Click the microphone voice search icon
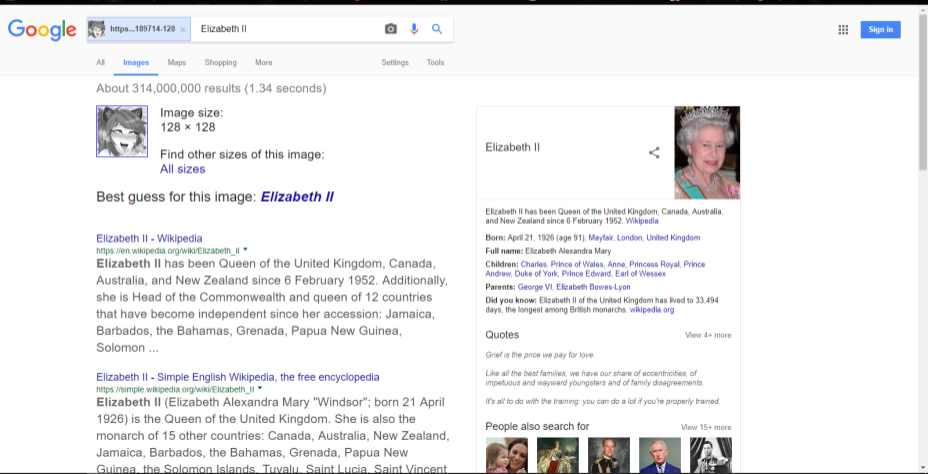This screenshot has height=474, width=928. (x=414, y=29)
